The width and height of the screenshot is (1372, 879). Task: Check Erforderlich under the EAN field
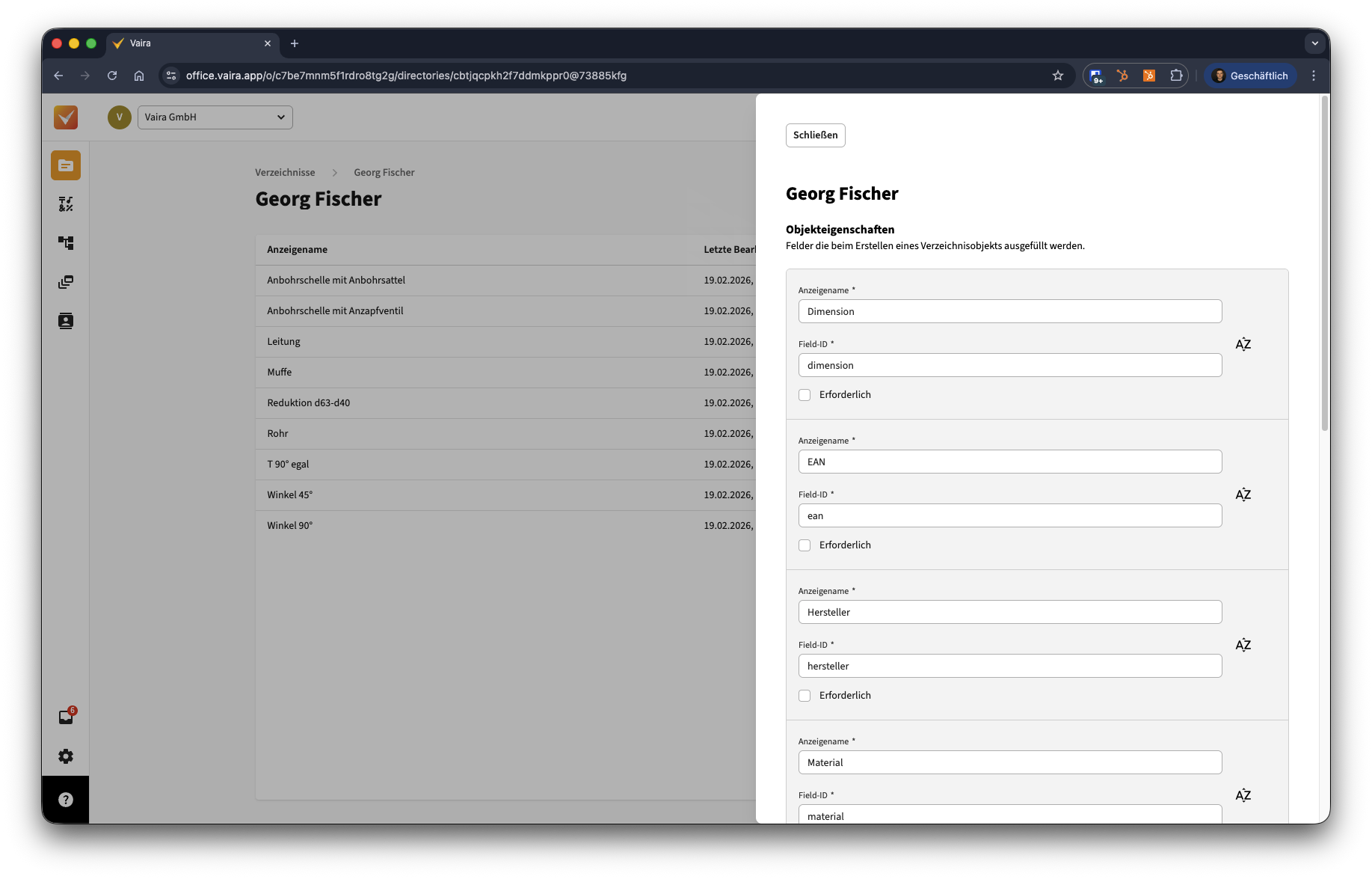tap(805, 545)
